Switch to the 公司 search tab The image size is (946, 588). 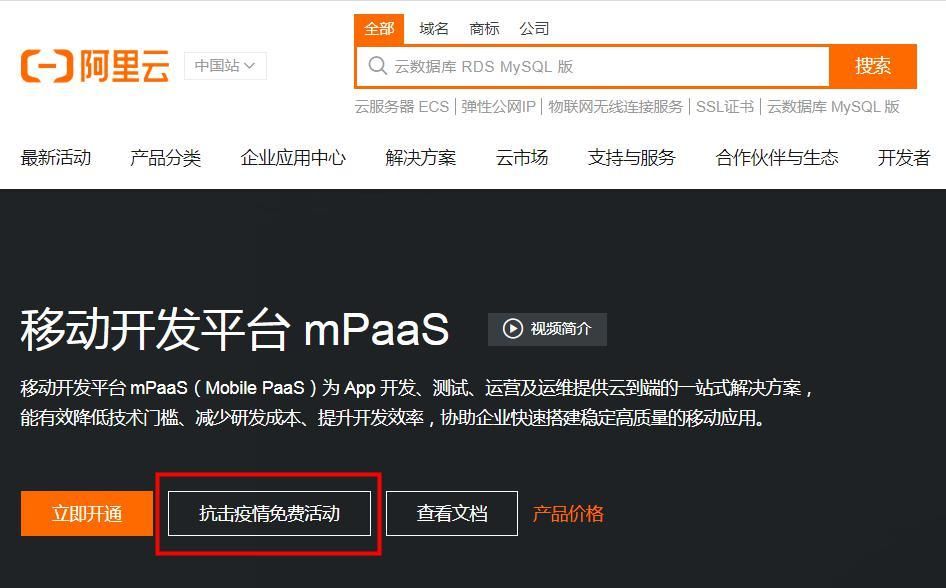pos(534,29)
